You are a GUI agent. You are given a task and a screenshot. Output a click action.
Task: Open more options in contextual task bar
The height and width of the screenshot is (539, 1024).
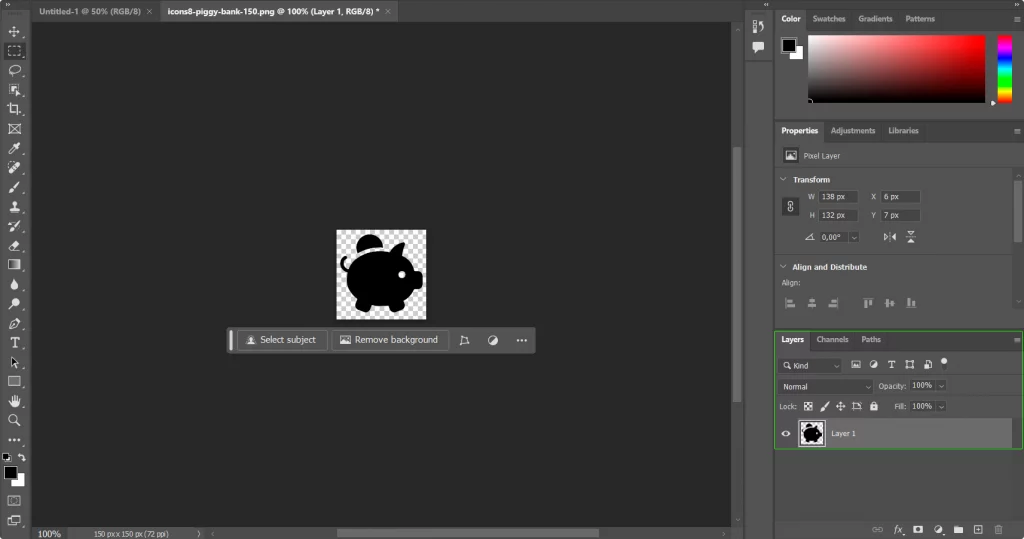point(521,340)
